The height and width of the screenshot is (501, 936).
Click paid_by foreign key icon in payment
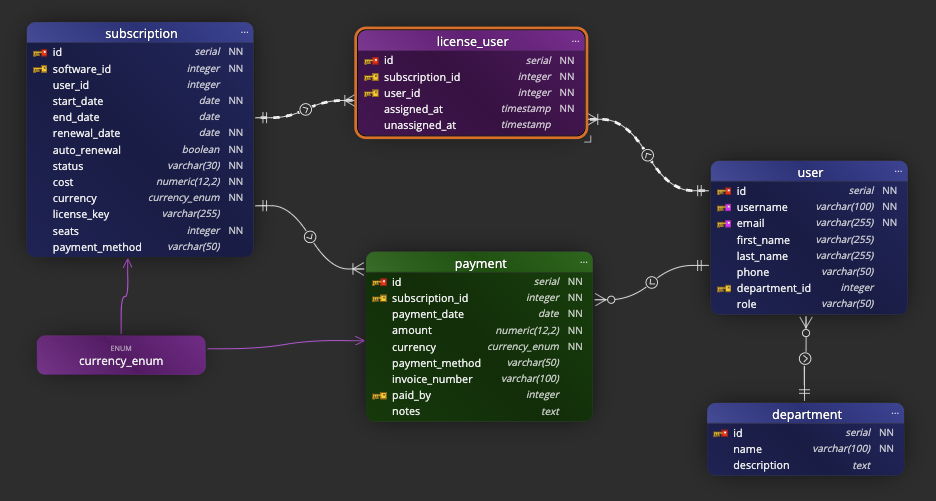point(379,396)
